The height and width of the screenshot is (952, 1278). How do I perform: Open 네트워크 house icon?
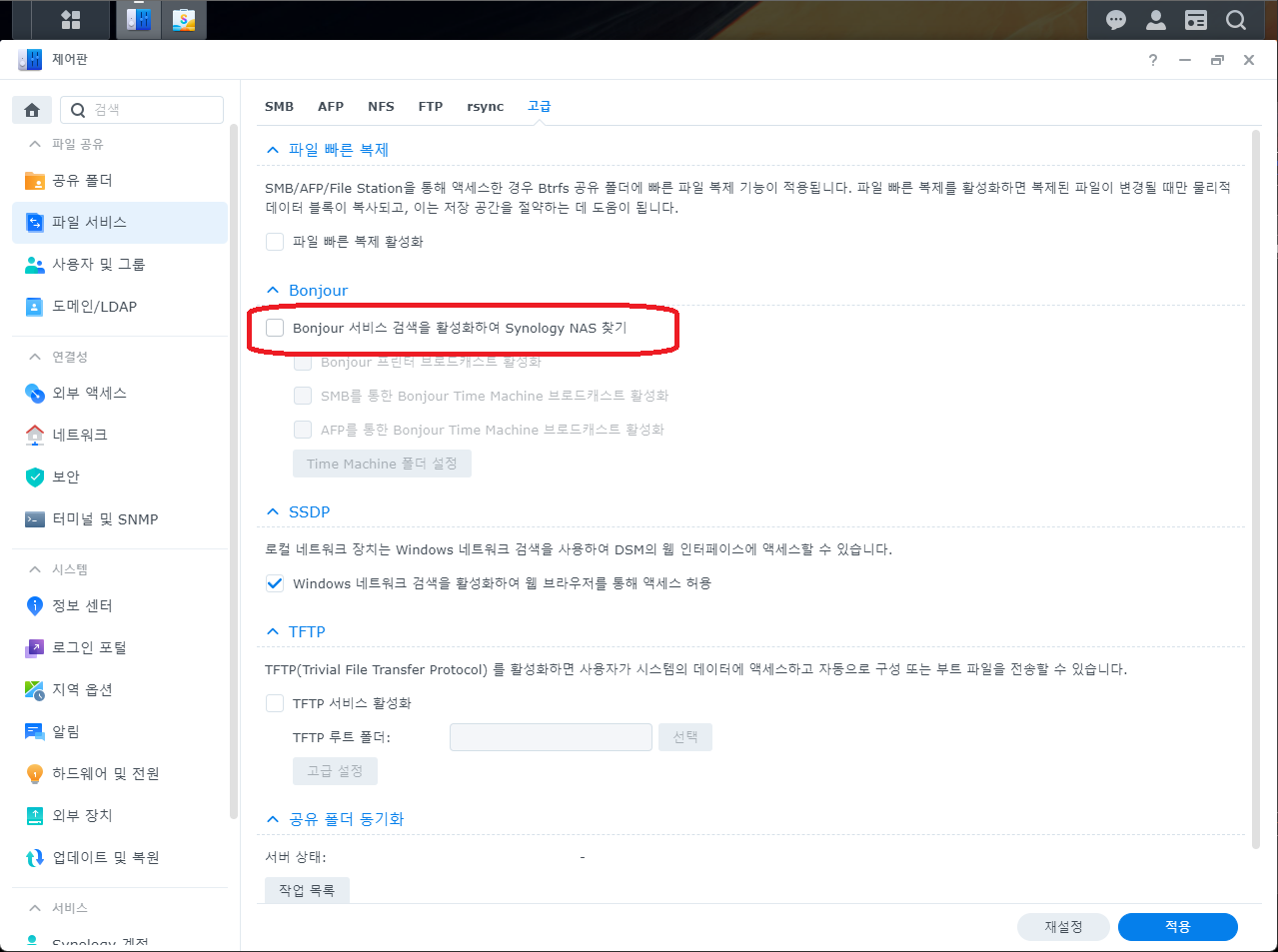(x=35, y=436)
